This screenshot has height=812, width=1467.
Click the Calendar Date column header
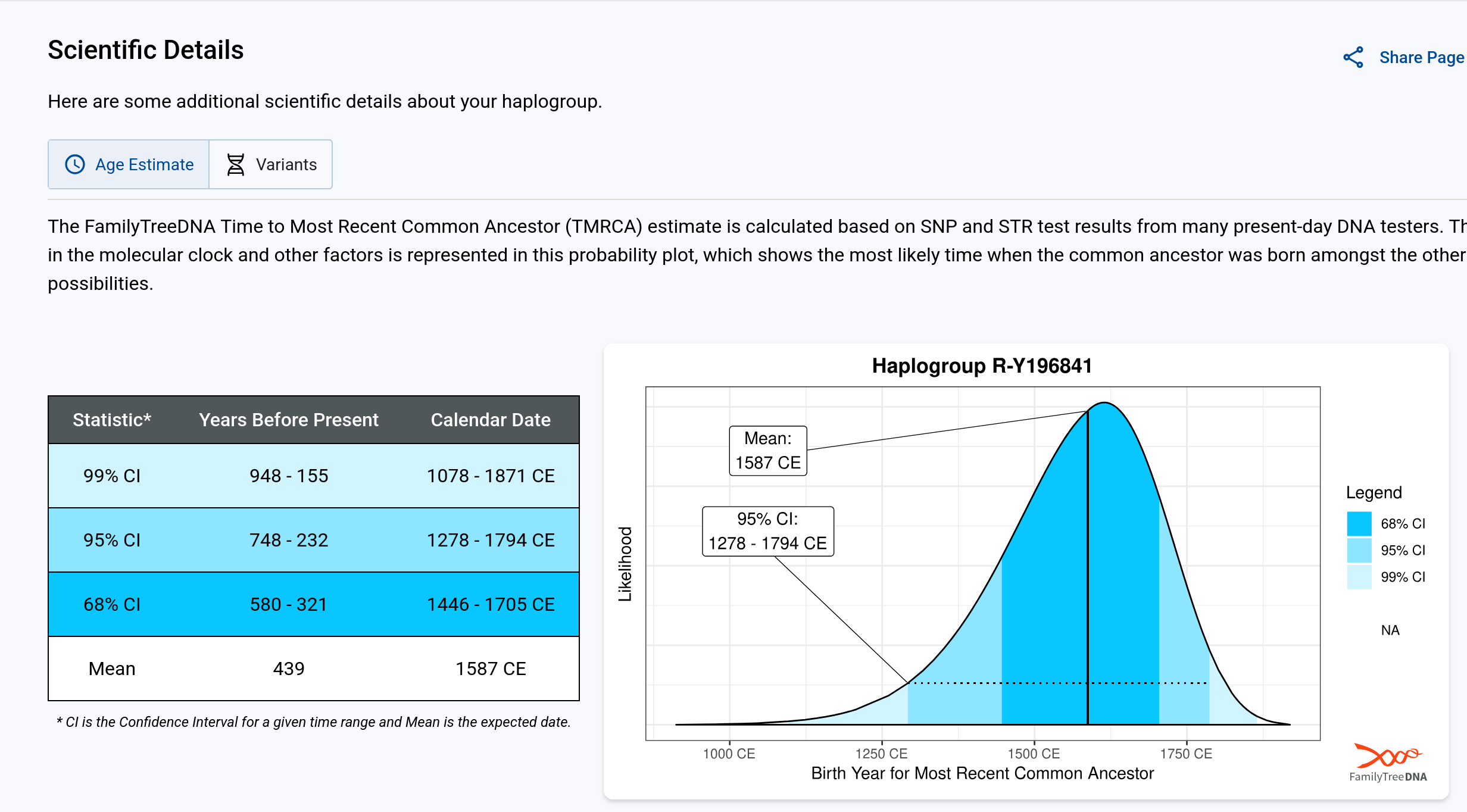(491, 420)
